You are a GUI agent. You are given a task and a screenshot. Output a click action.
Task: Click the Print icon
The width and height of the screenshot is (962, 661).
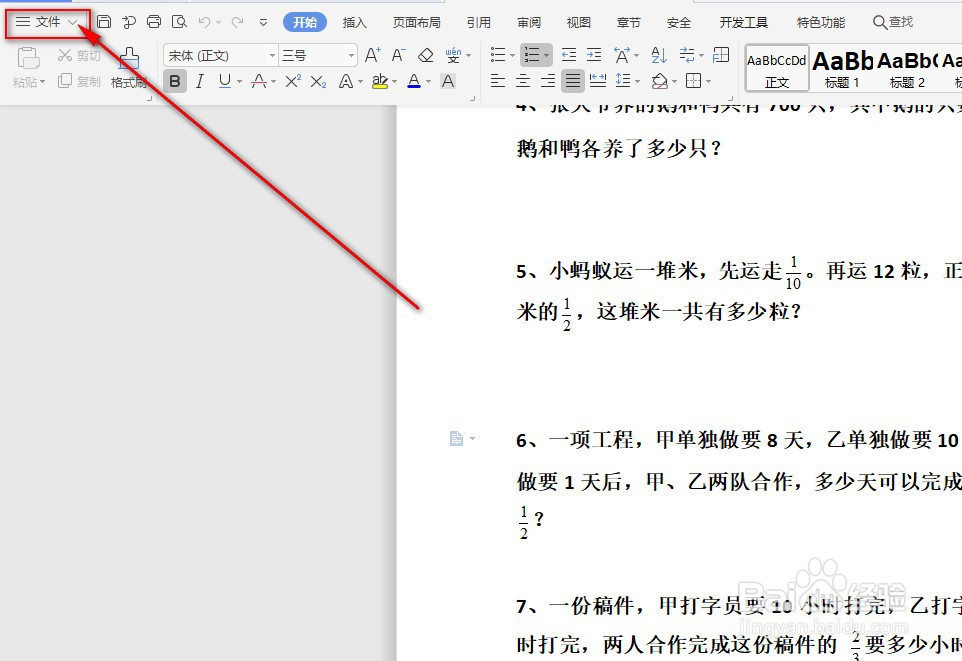coord(153,20)
